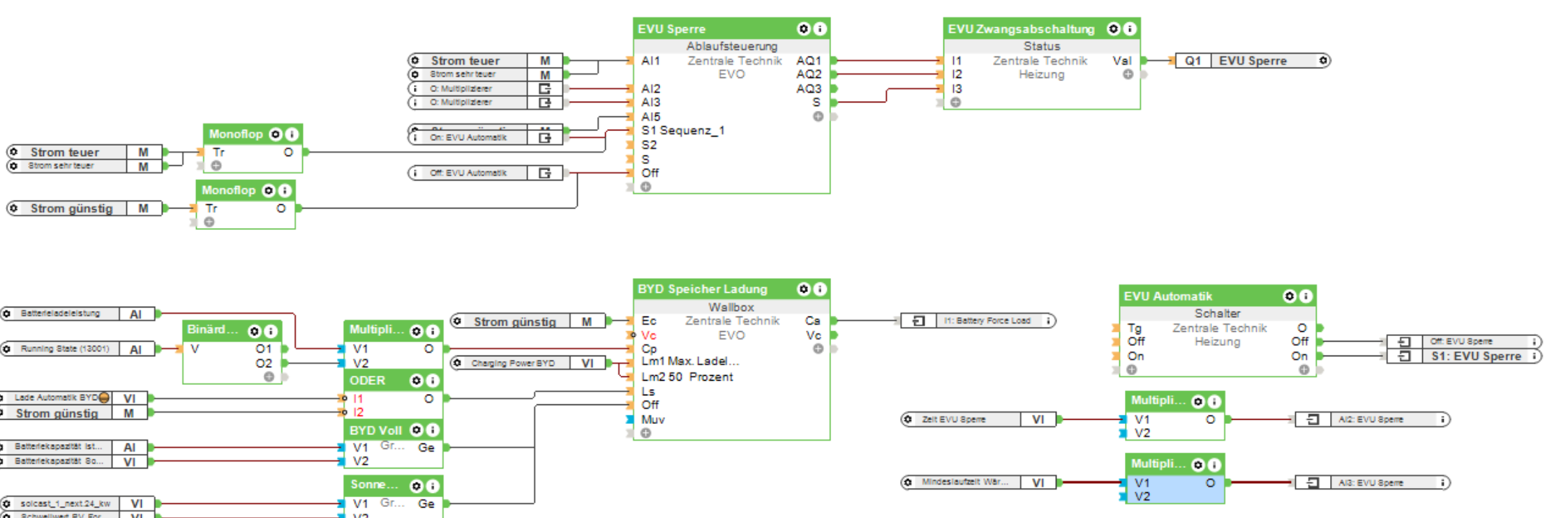Open settings gear on EVU Automatik block
This screenshot has width=1568, height=518.
tap(1290, 296)
